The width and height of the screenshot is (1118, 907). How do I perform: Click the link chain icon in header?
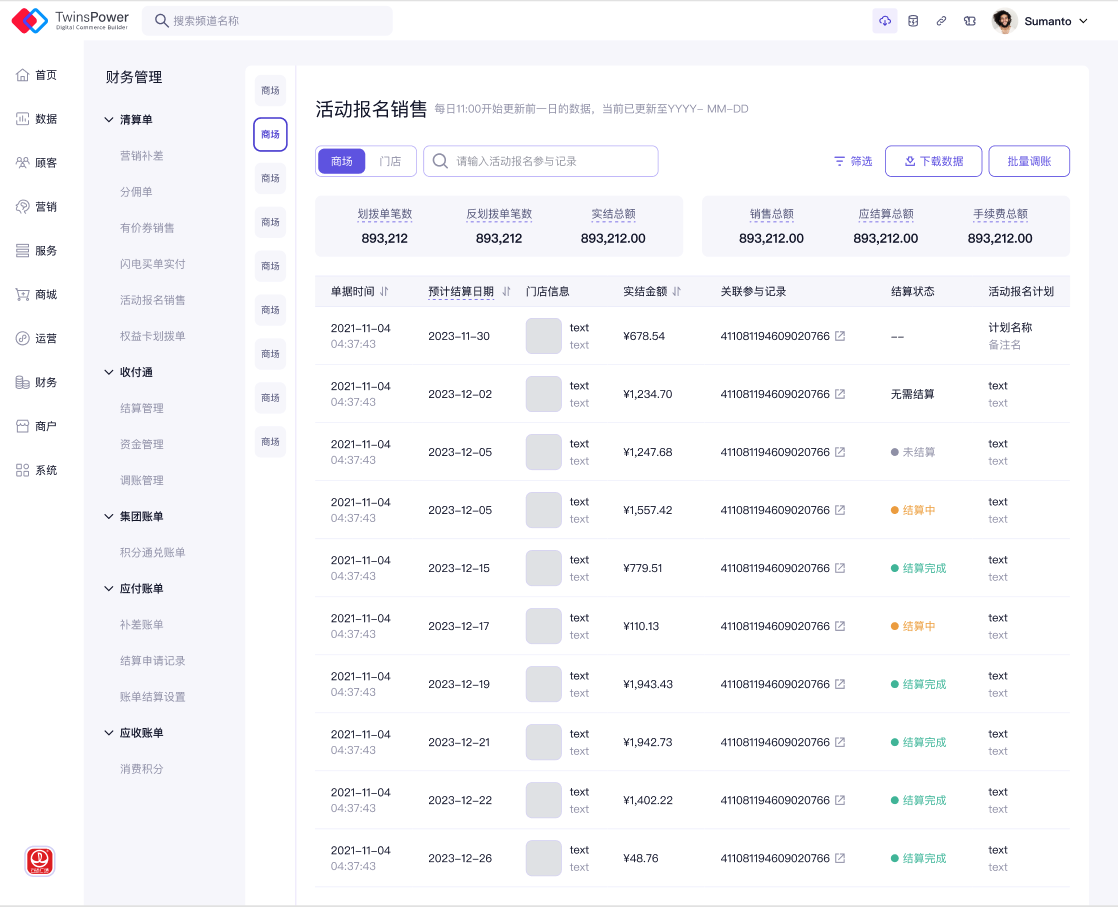[941, 21]
